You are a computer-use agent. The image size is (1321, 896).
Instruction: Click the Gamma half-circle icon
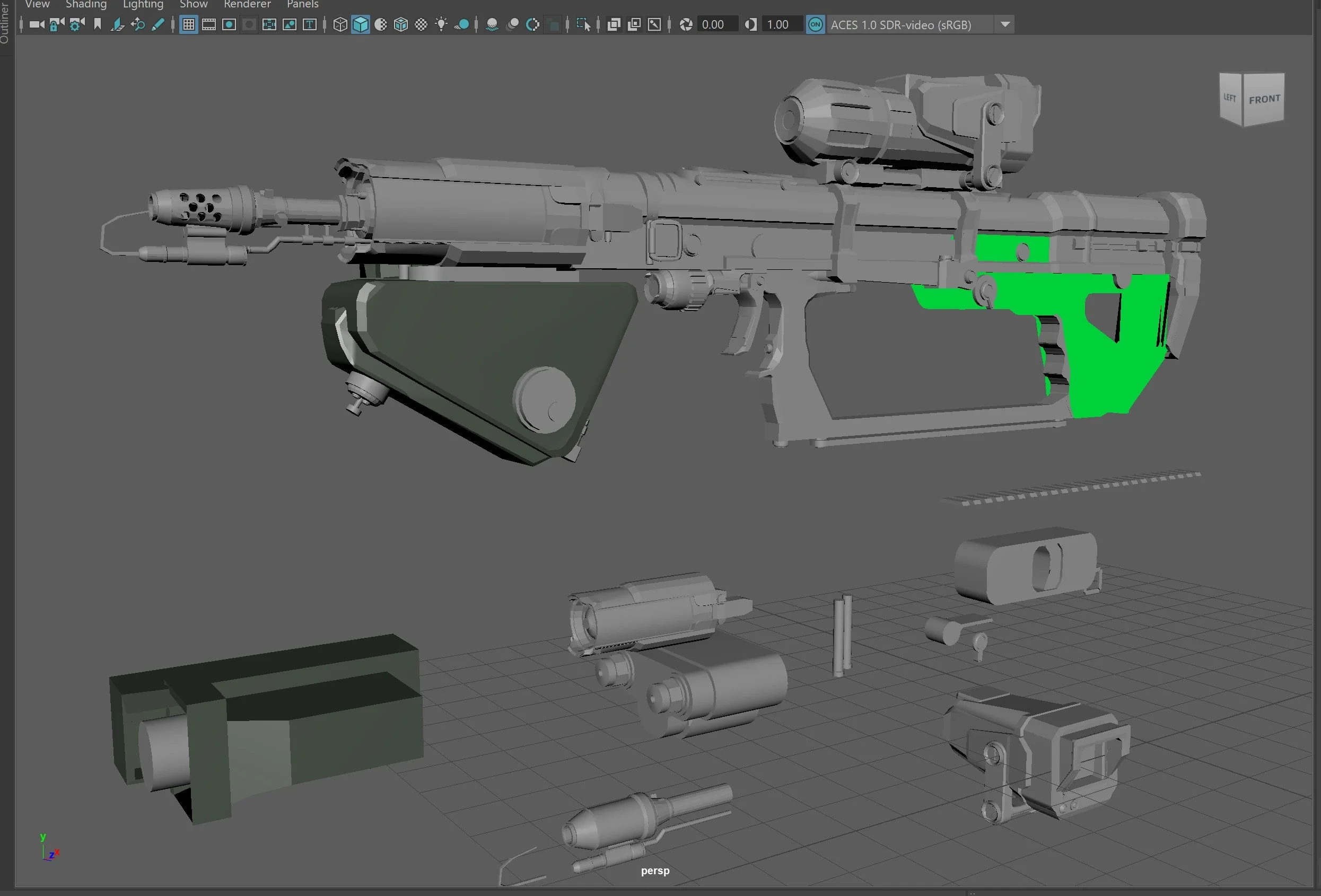pyautogui.click(x=751, y=24)
